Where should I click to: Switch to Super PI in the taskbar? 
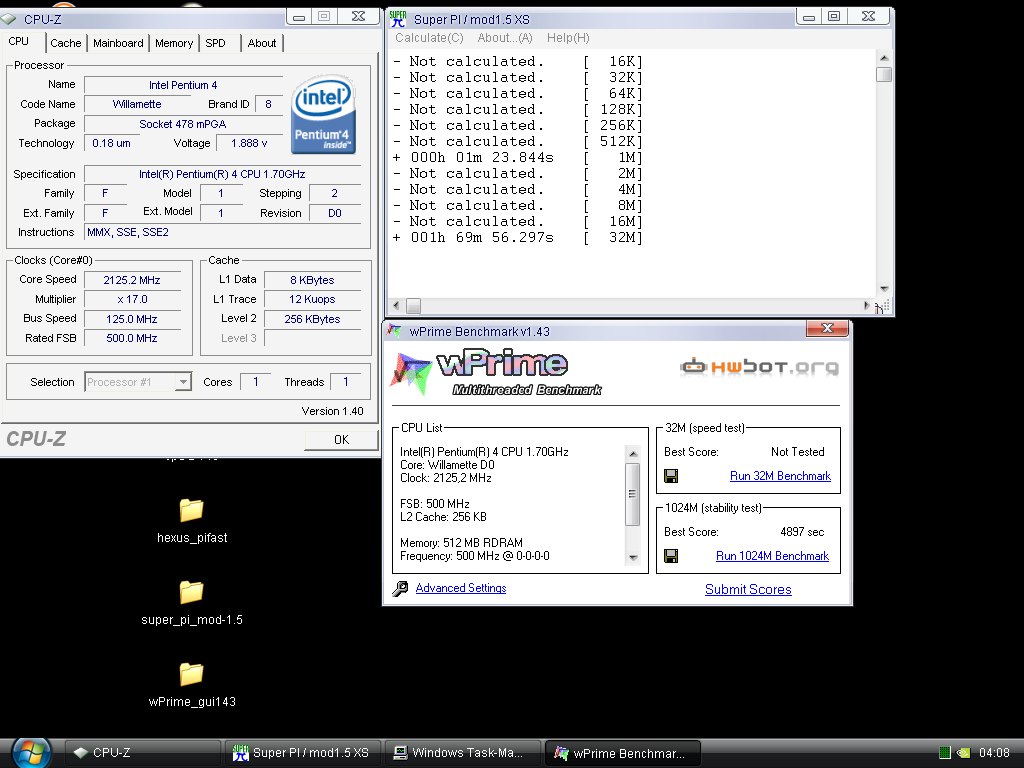[x=303, y=753]
